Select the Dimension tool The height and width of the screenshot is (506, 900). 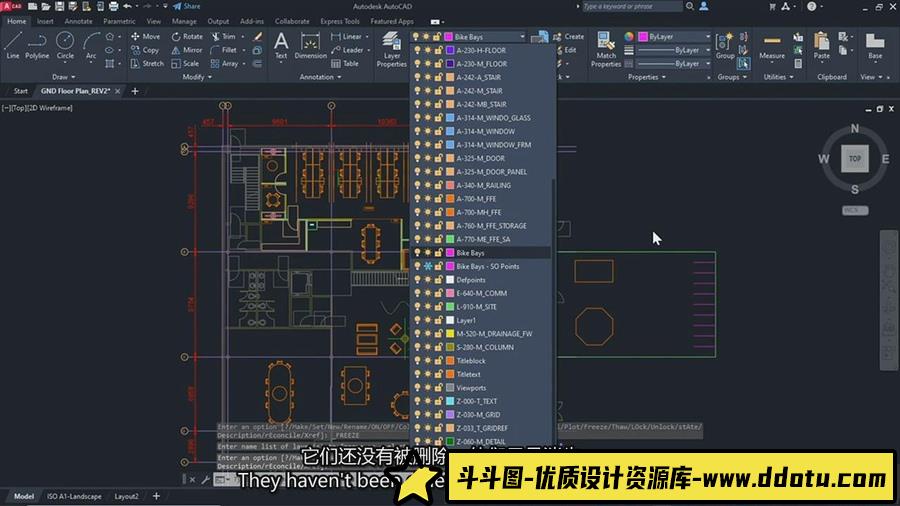click(311, 45)
